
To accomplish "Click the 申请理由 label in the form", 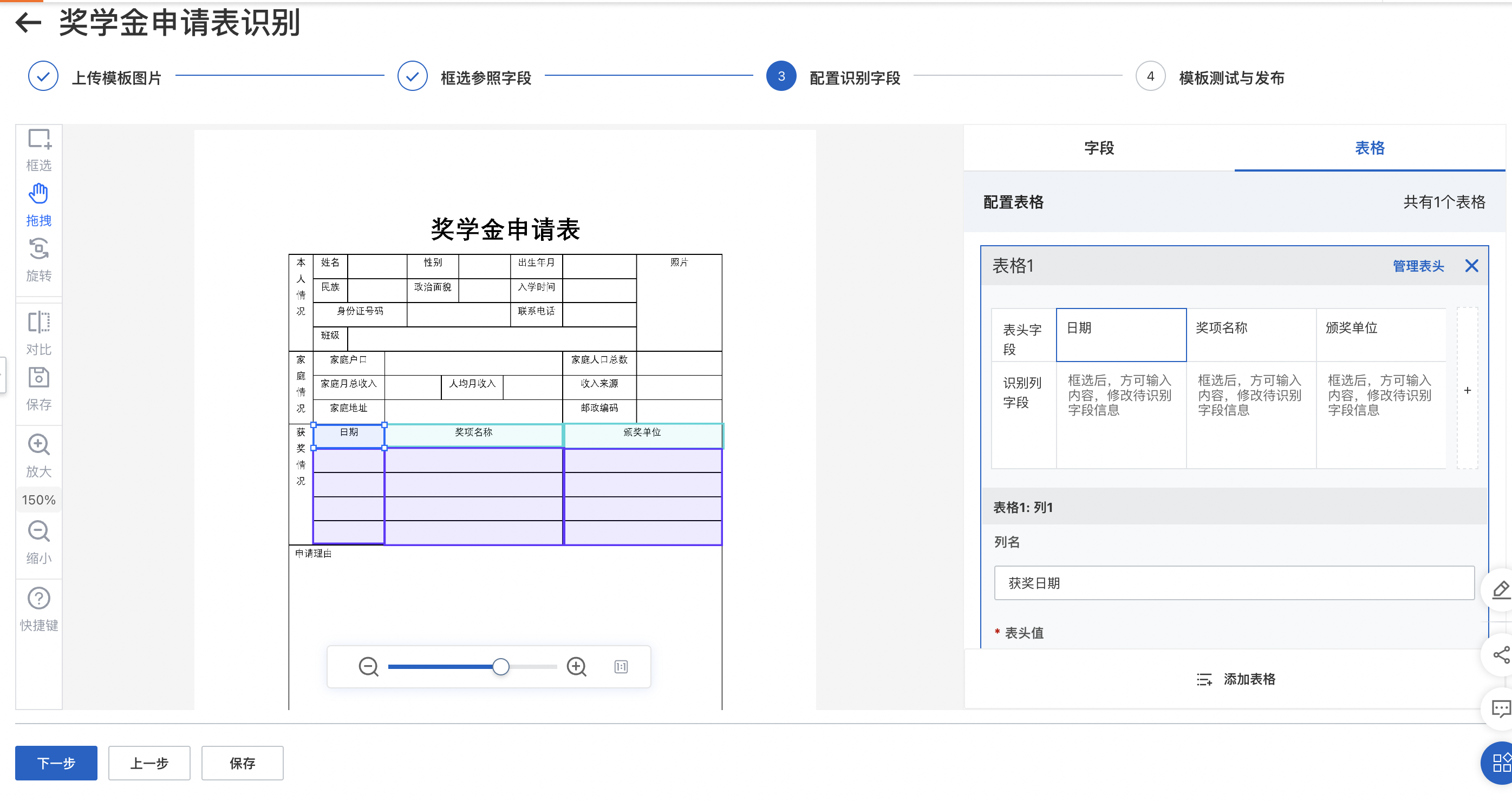I will [x=314, y=553].
